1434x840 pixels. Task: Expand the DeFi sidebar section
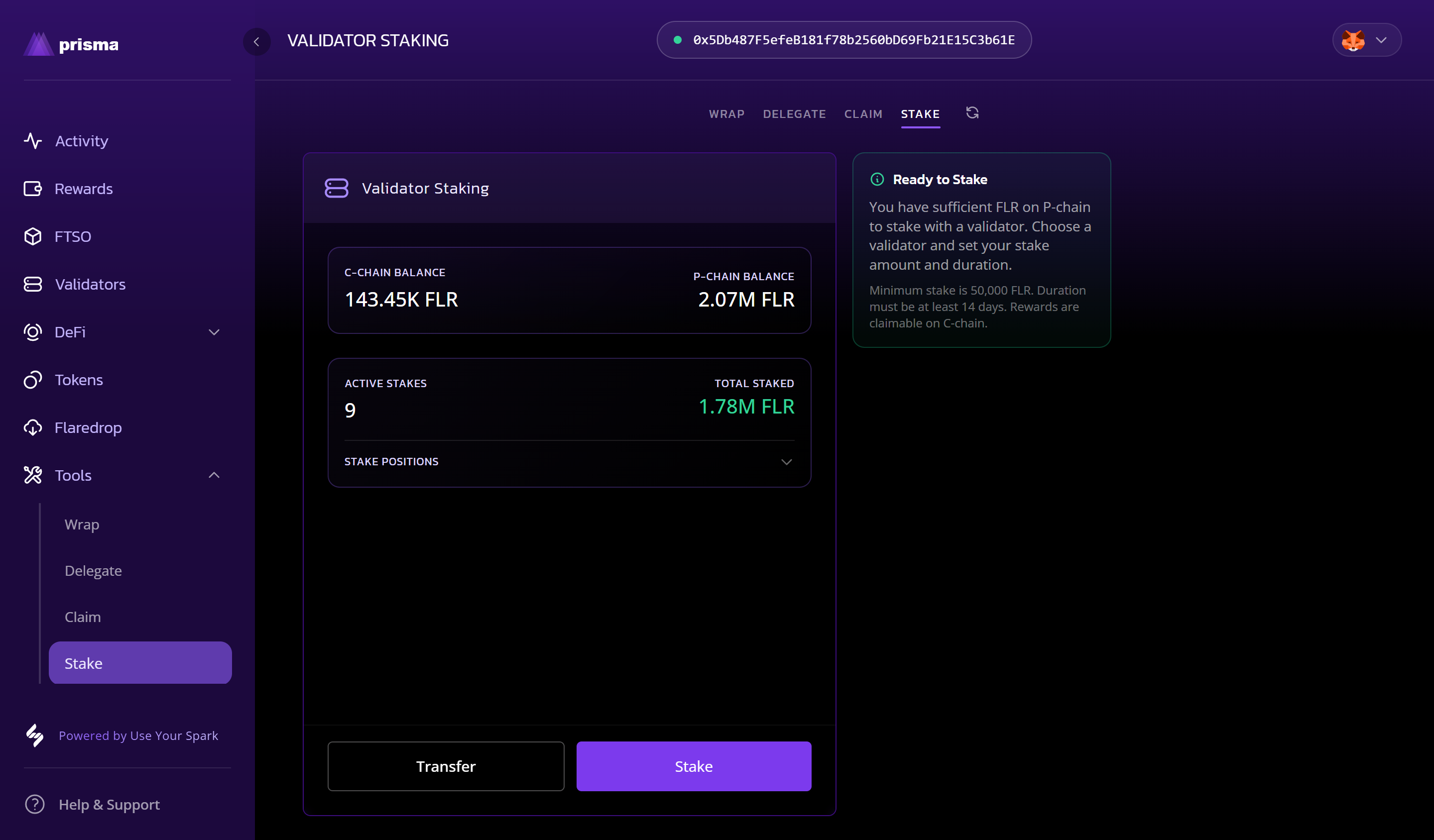pyautogui.click(x=214, y=332)
